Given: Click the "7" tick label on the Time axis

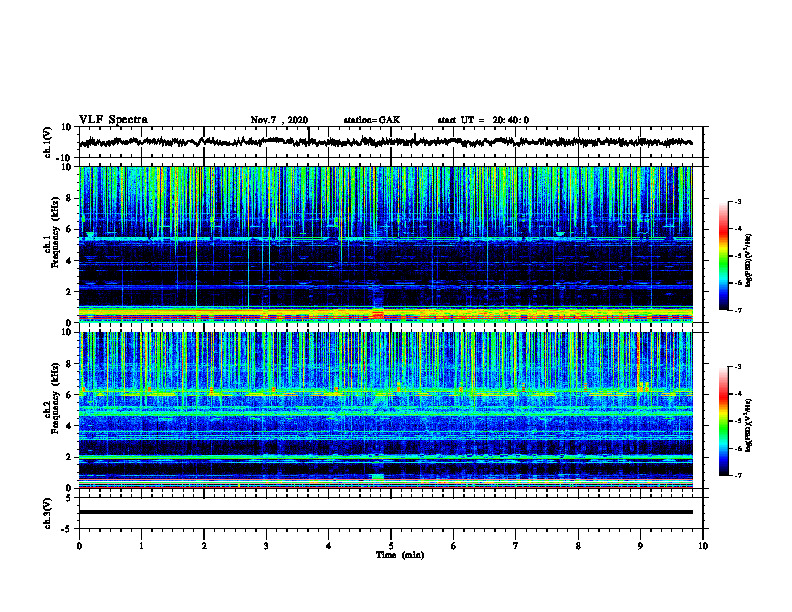Looking at the screenshot, I should pyautogui.click(x=516, y=546).
